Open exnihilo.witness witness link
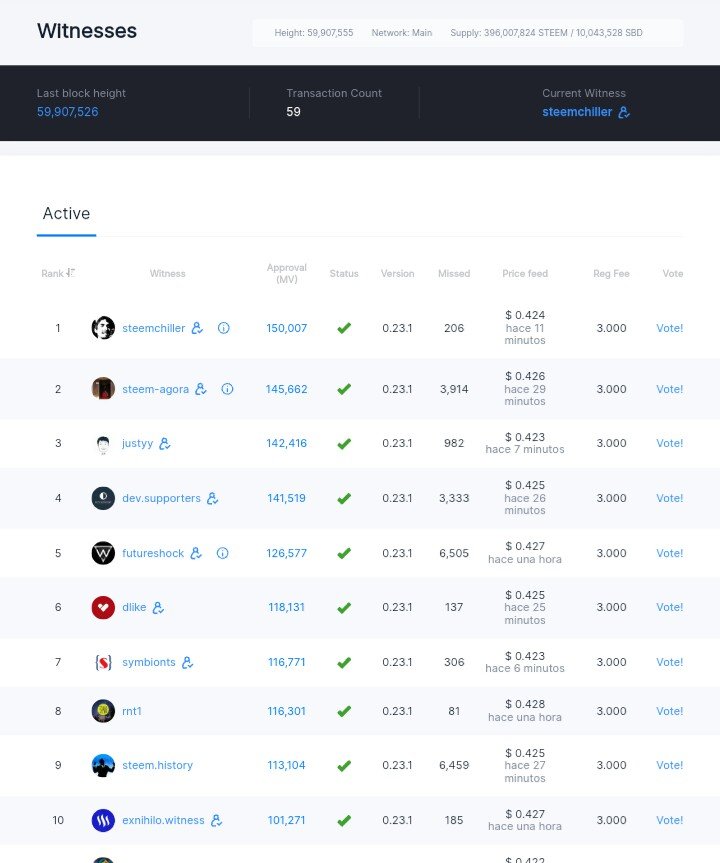720x863 pixels. (x=163, y=820)
